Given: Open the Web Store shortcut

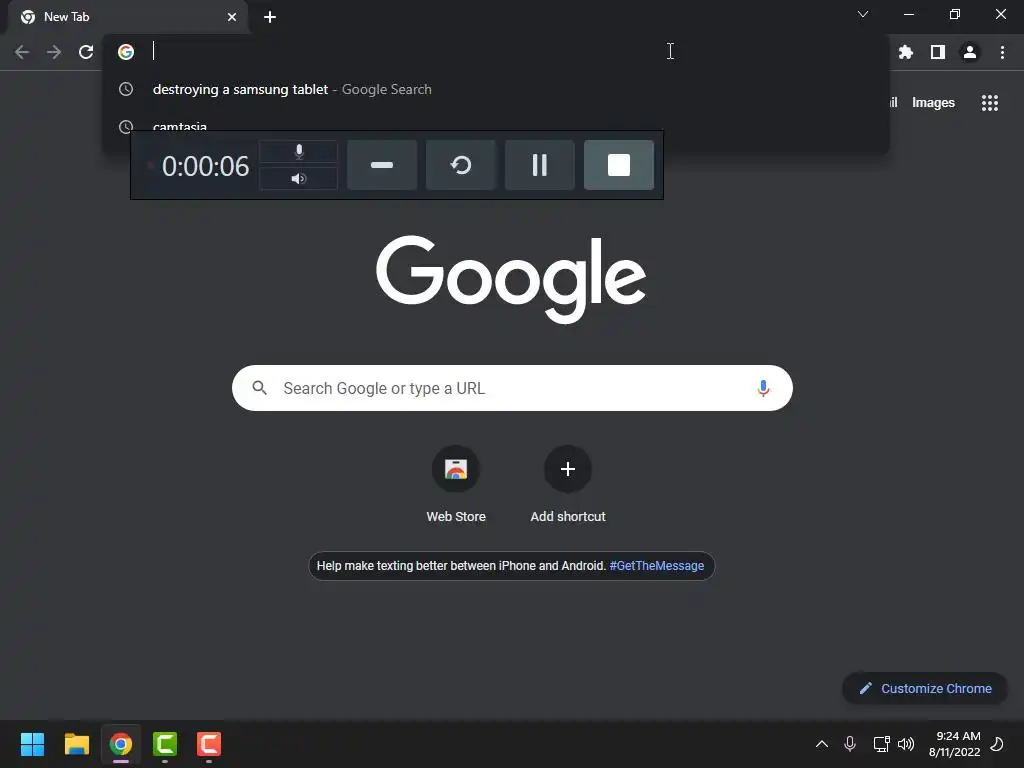Looking at the screenshot, I should click(x=456, y=484).
